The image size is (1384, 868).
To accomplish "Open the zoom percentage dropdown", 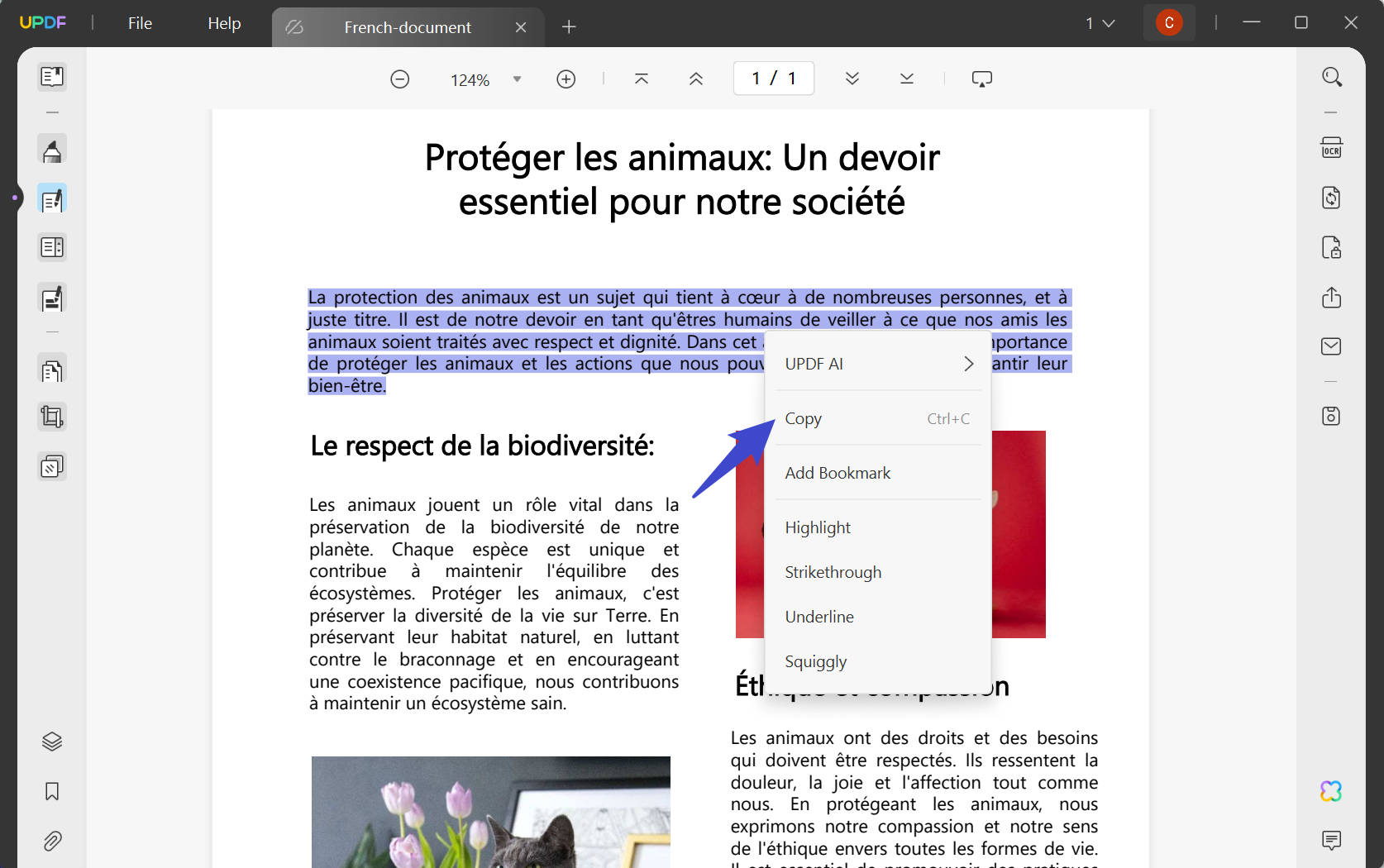I will point(517,79).
